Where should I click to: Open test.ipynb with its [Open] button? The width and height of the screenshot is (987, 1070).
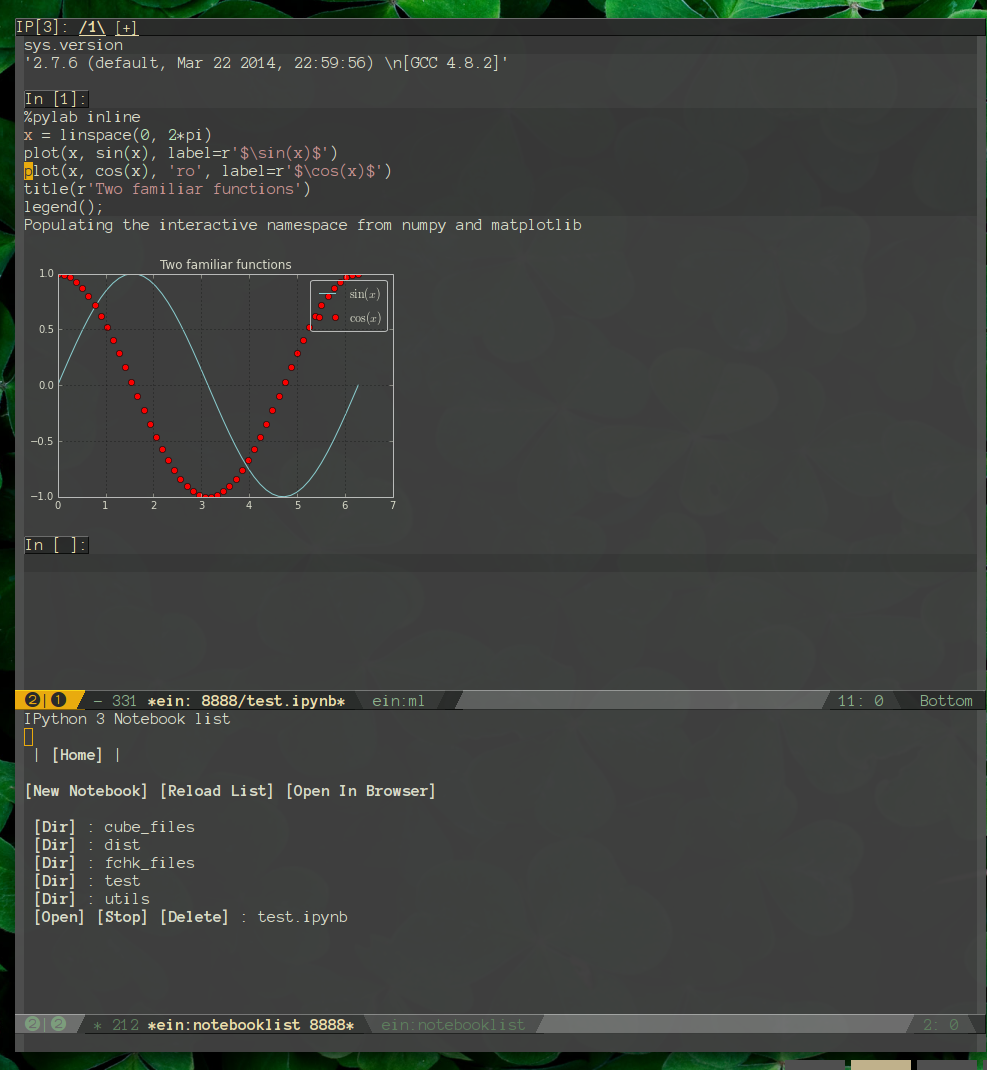[x=59, y=917]
